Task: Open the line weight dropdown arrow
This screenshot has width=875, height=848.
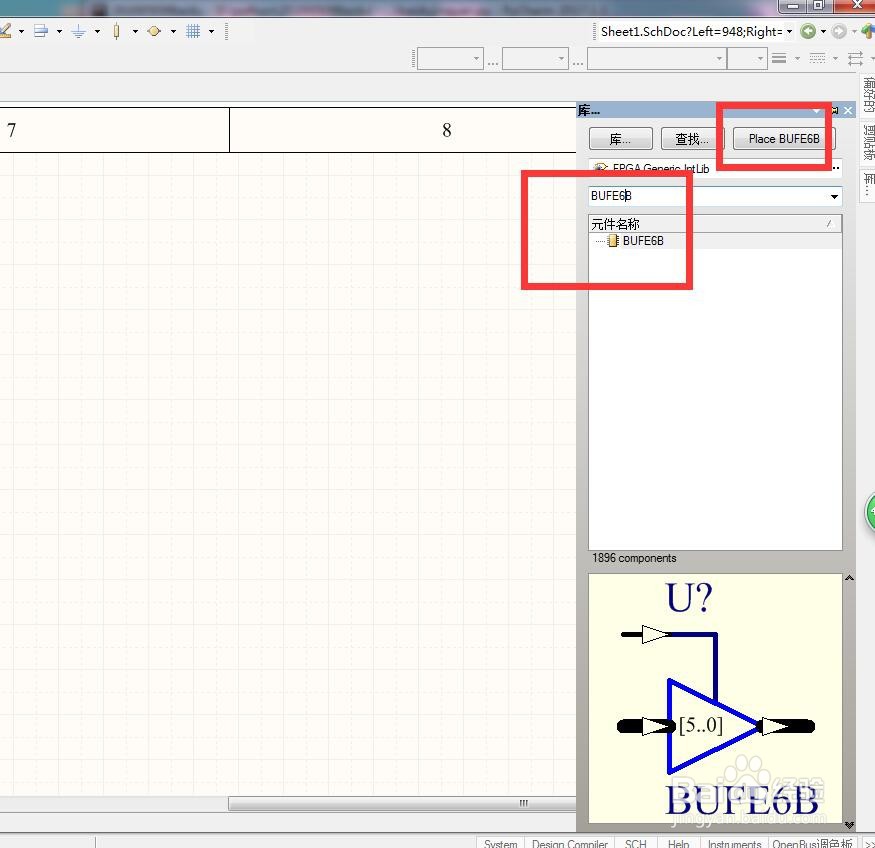Action: (x=797, y=58)
